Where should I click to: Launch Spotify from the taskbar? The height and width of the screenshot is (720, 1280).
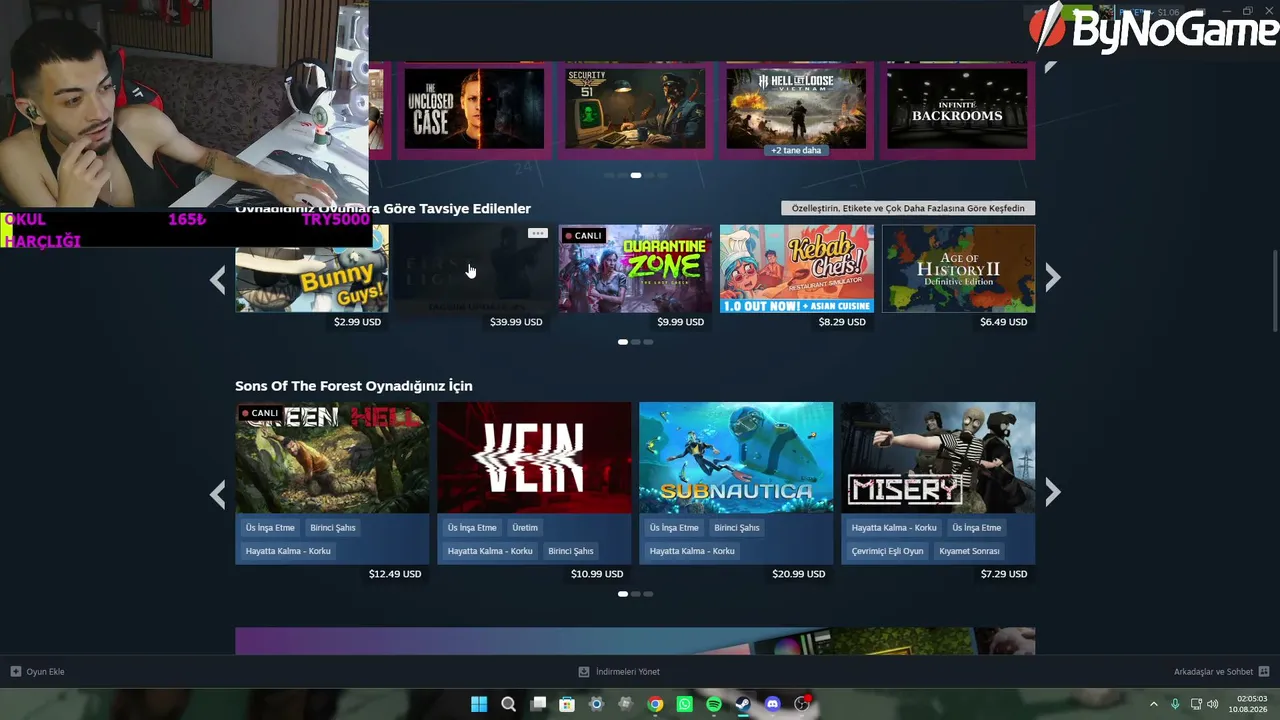(714, 704)
